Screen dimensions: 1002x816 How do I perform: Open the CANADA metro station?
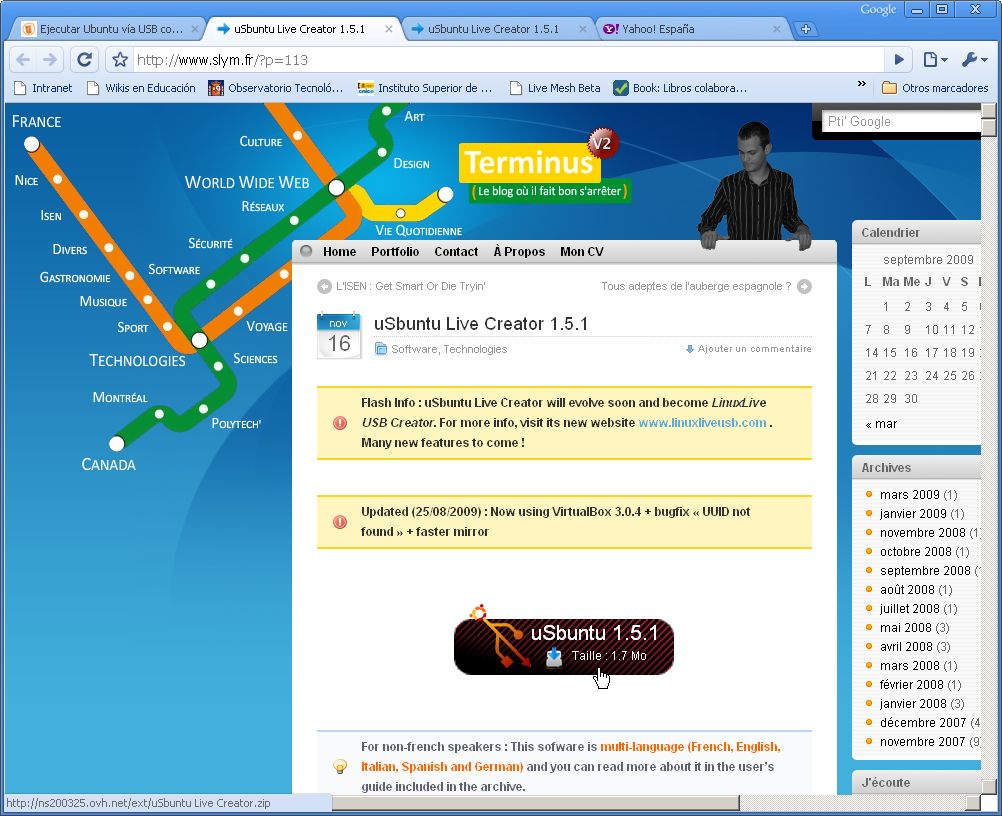pyautogui.click(x=109, y=465)
